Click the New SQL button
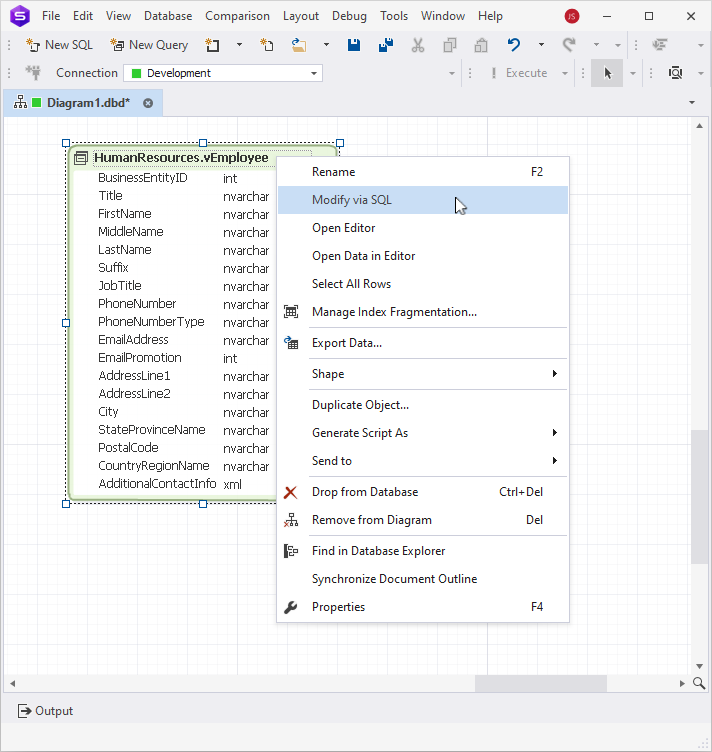Screen dimensions: 712x752 [x=59, y=45]
